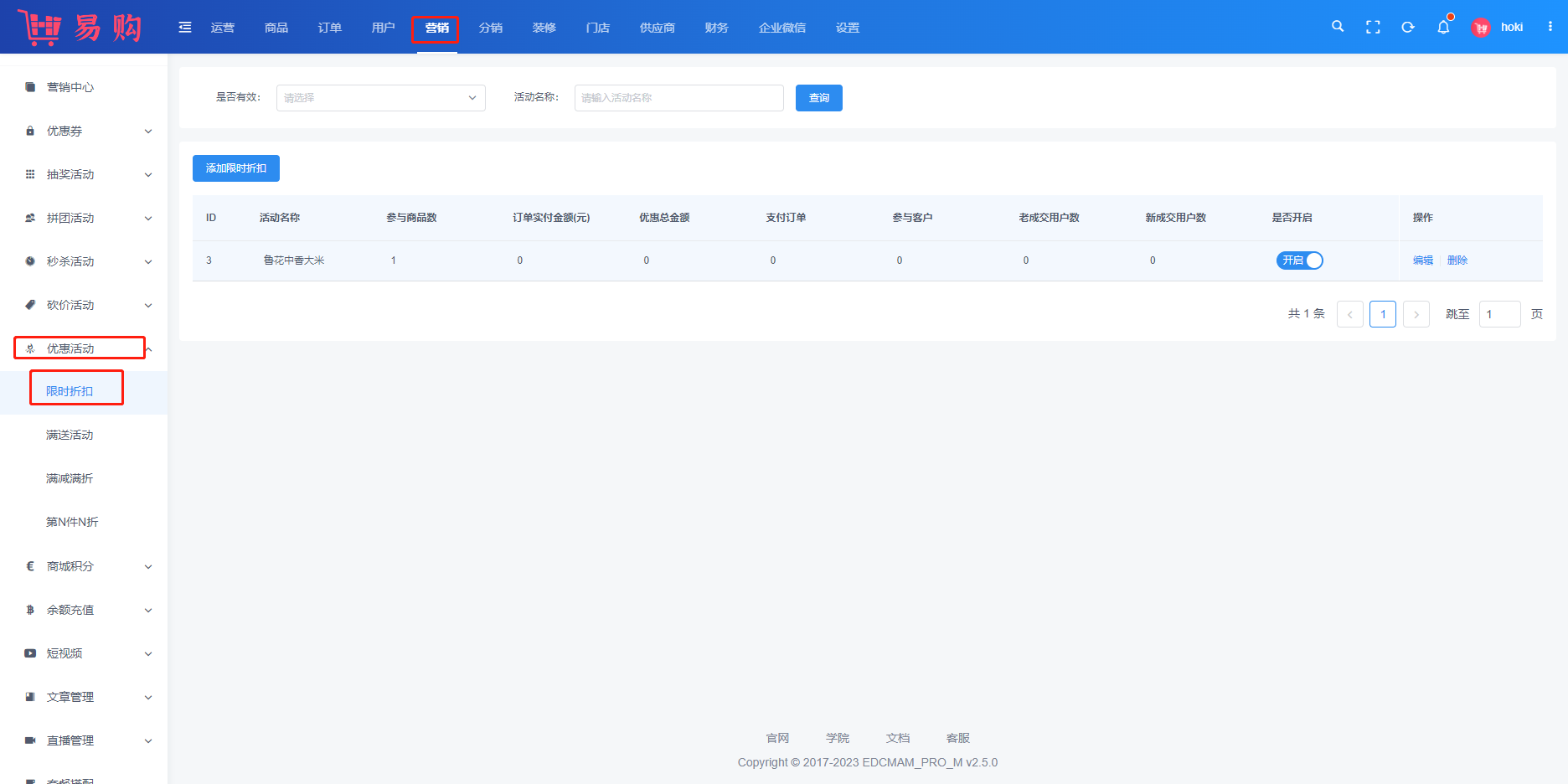
Task: Open the vertical three-dot more menu
Action: 1550,27
